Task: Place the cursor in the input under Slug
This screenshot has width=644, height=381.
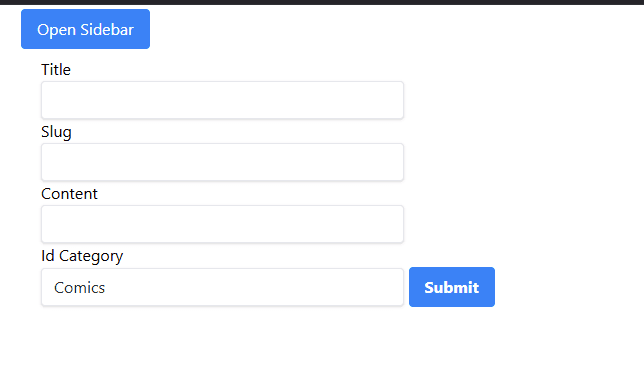Action: pos(222,162)
